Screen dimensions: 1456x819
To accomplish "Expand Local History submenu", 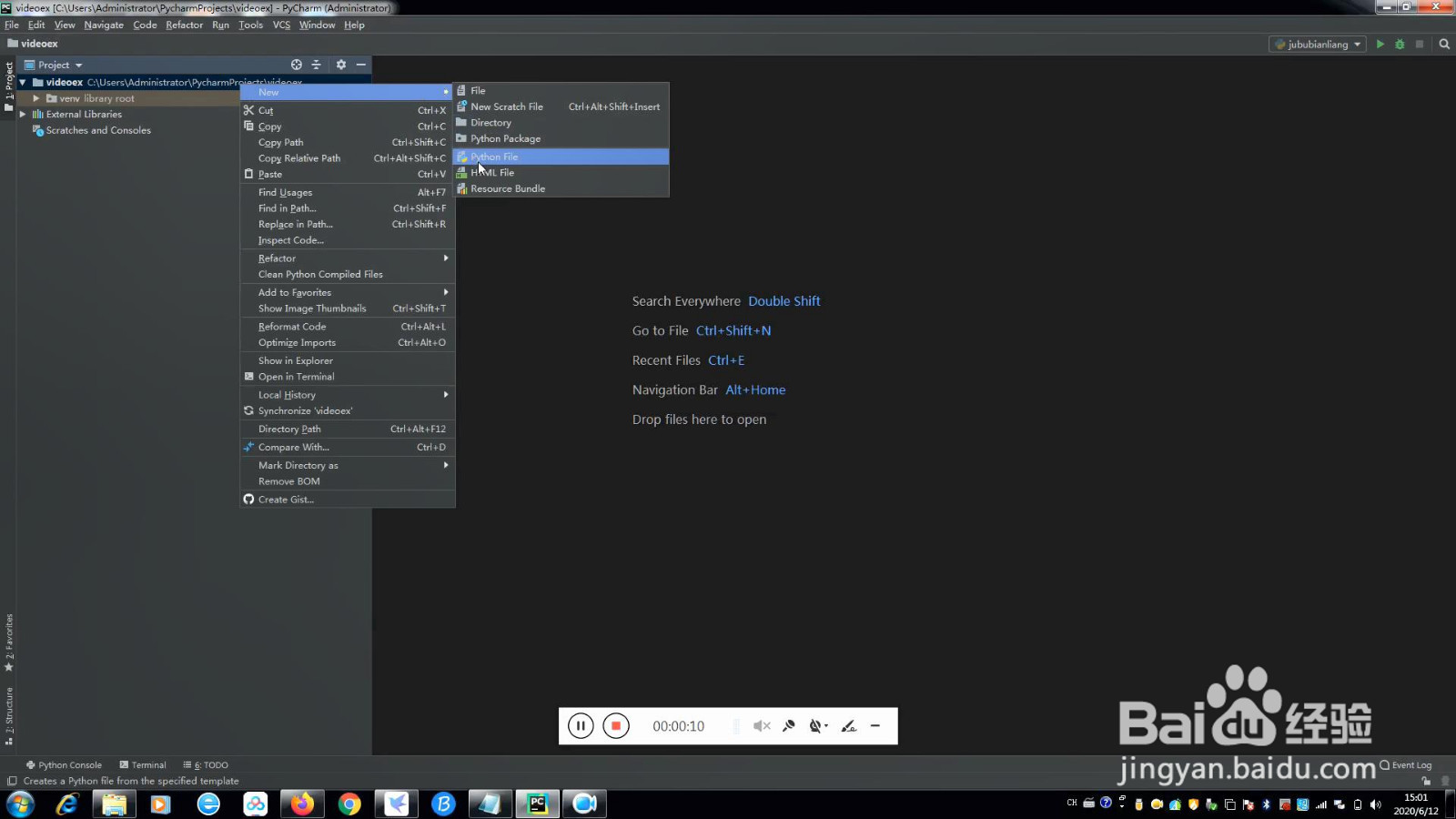I will (348, 395).
